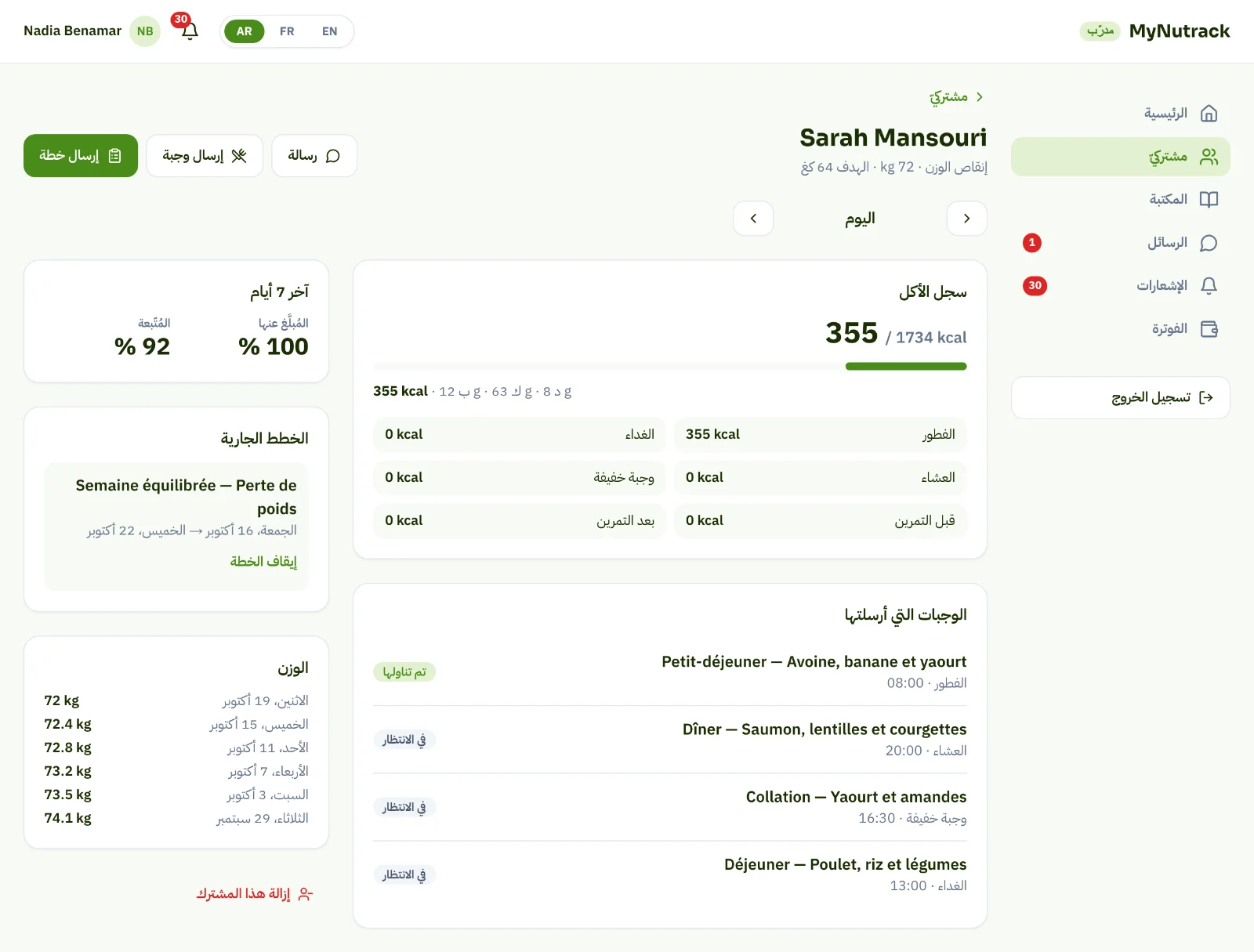1254x952 pixels.
Task: Click the الغداء 0 kcal meal tile
Action: click(520, 435)
